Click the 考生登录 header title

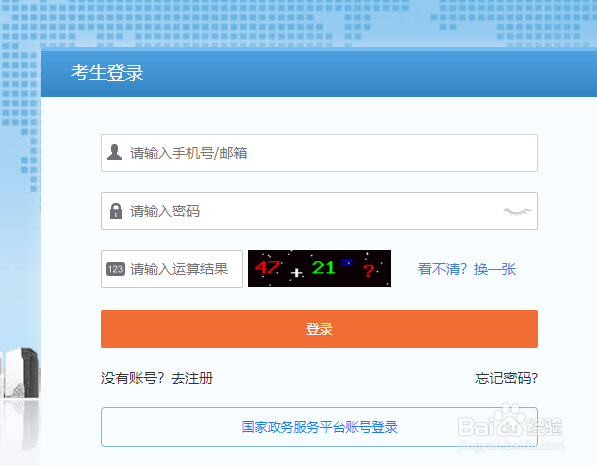pyautogui.click(x=107, y=72)
